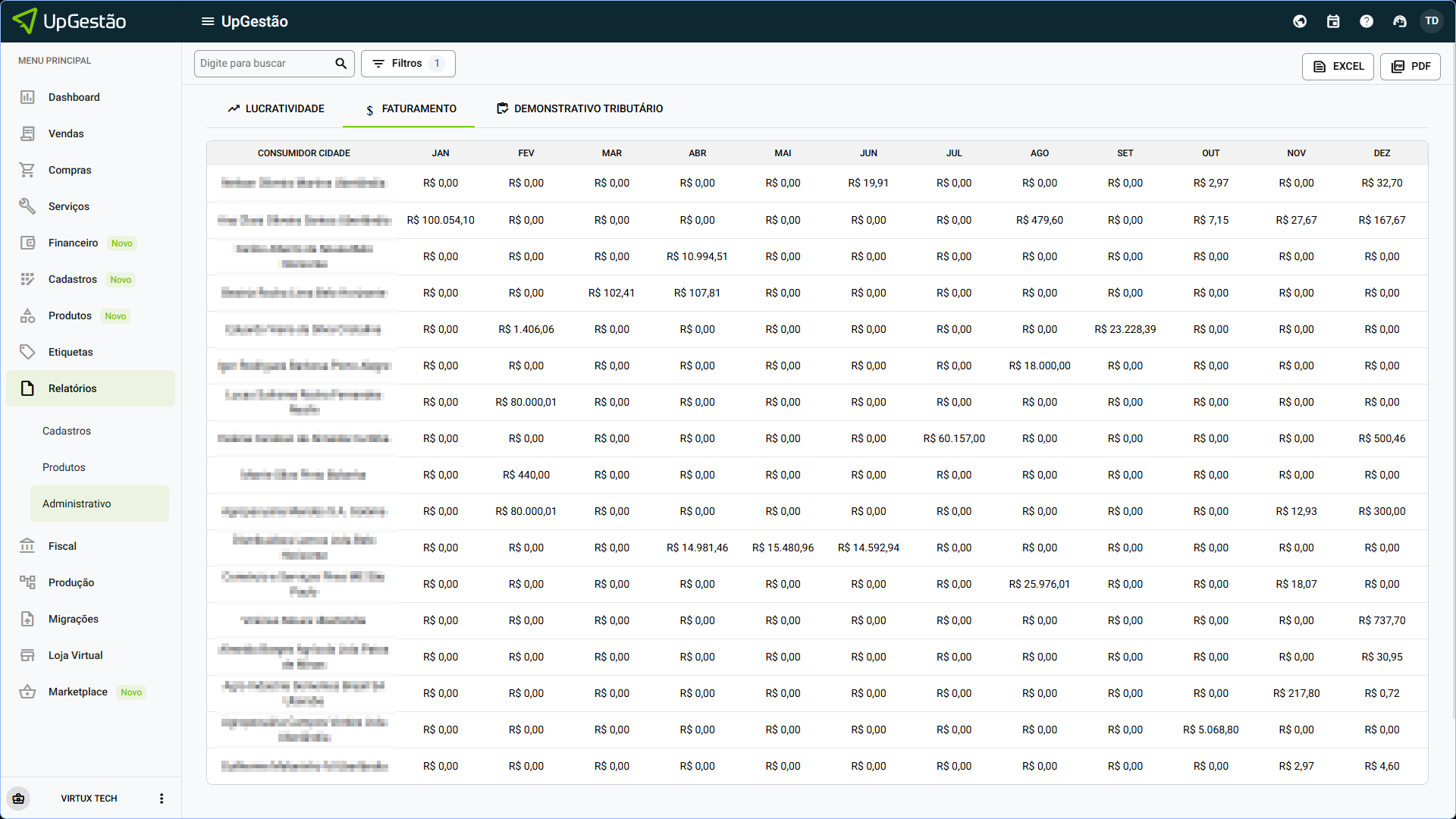Click the search input field
The image size is (1456, 819).
coord(264,64)
